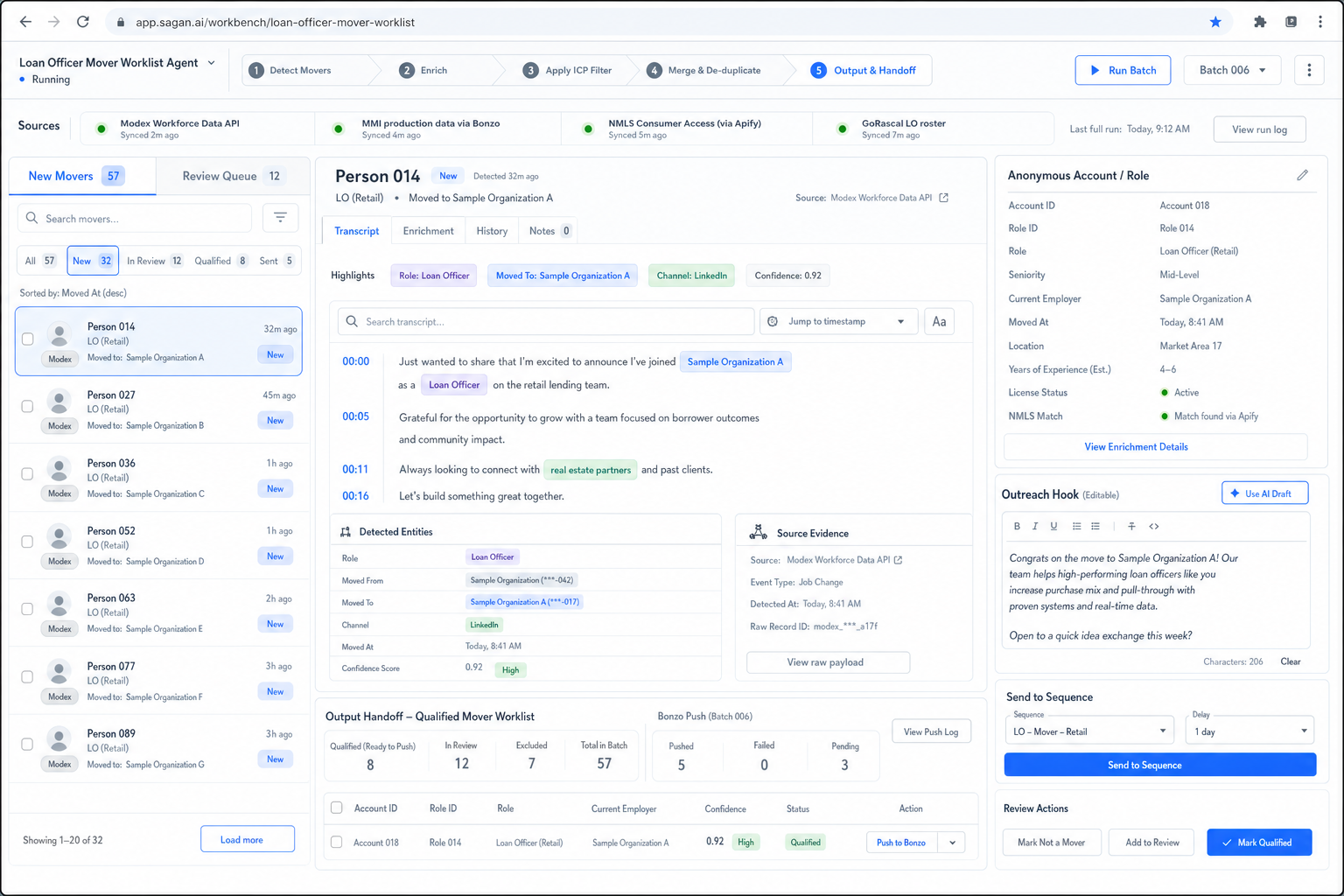Filter movers by In Review

tap(154, 261)
